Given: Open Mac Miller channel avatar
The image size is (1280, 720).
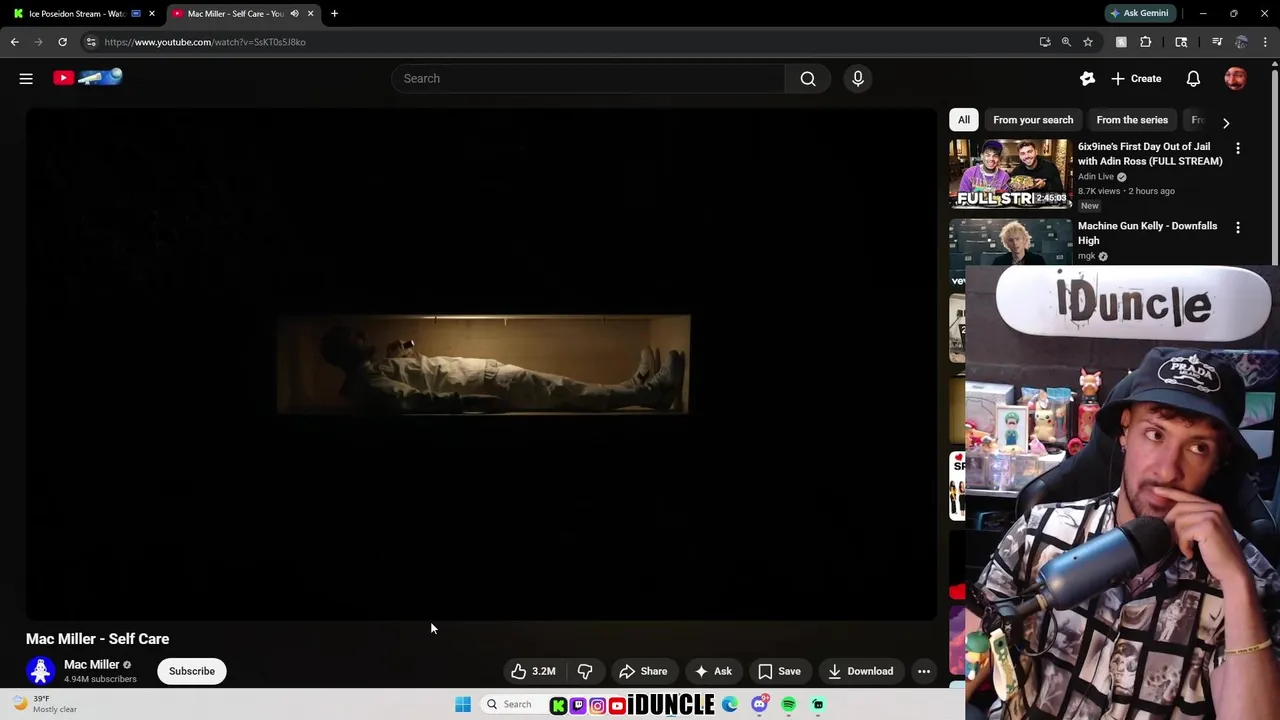Looking at the screenshot, I should tap(40, 670).
